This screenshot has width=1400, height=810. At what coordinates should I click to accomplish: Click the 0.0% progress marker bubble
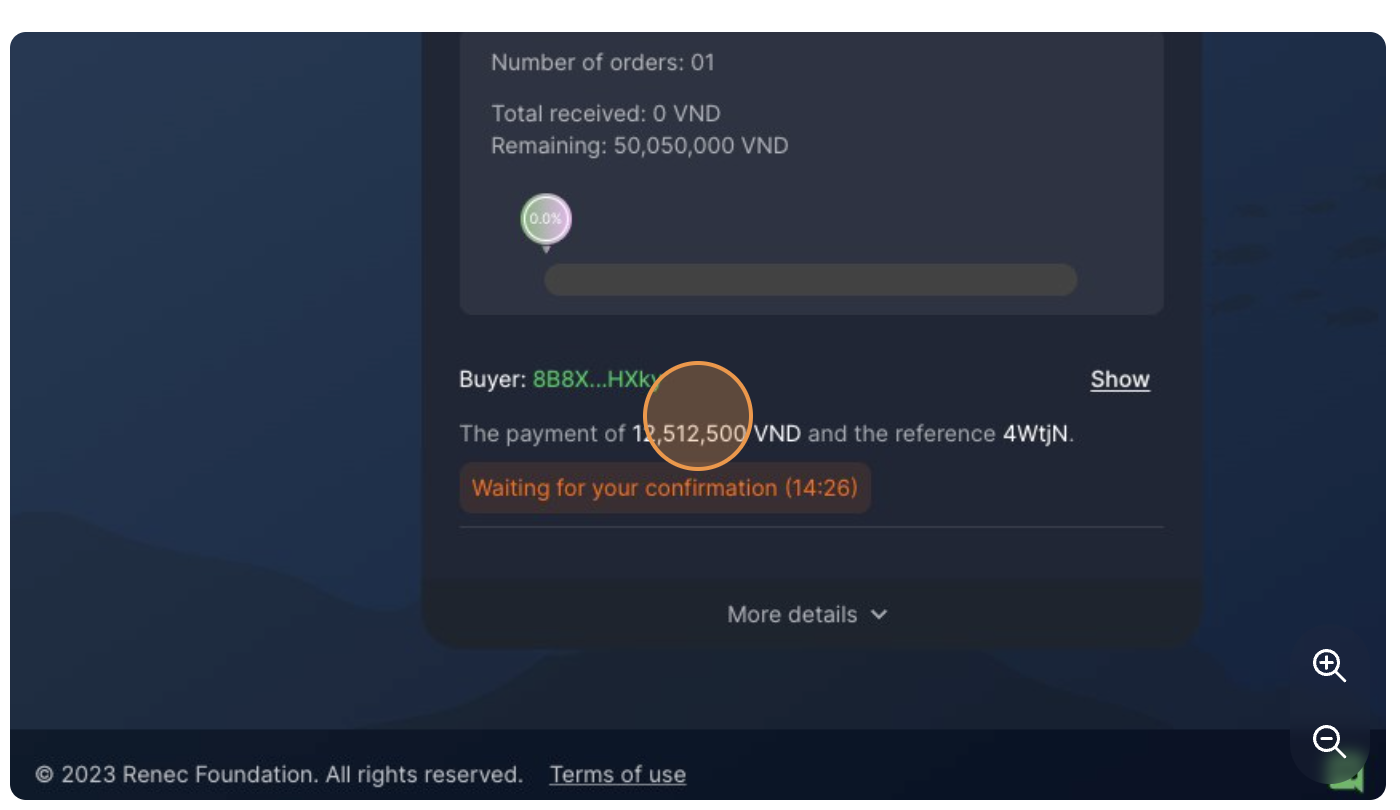546,219
